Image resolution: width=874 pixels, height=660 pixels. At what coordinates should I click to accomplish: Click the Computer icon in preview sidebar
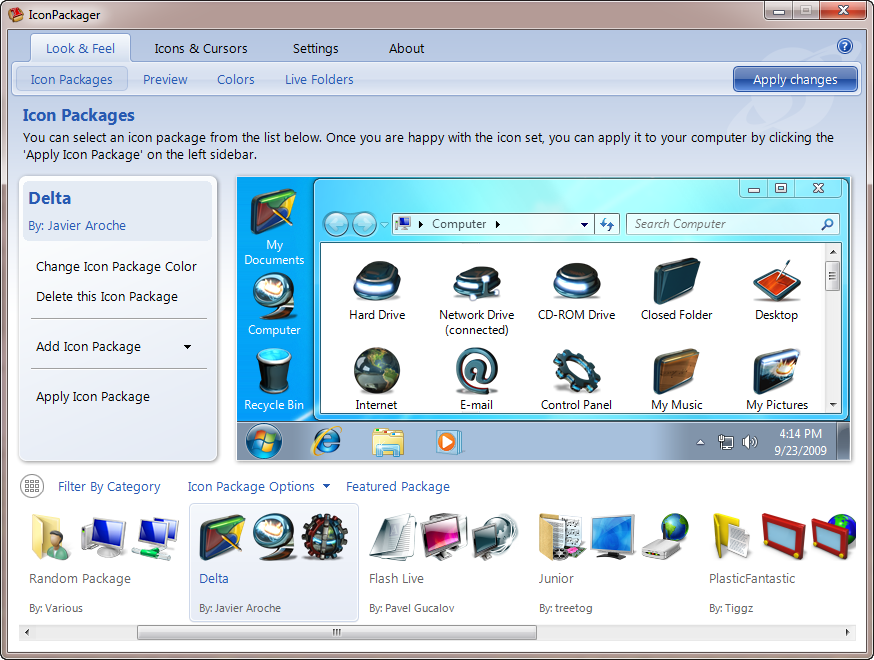click(274, 298)
